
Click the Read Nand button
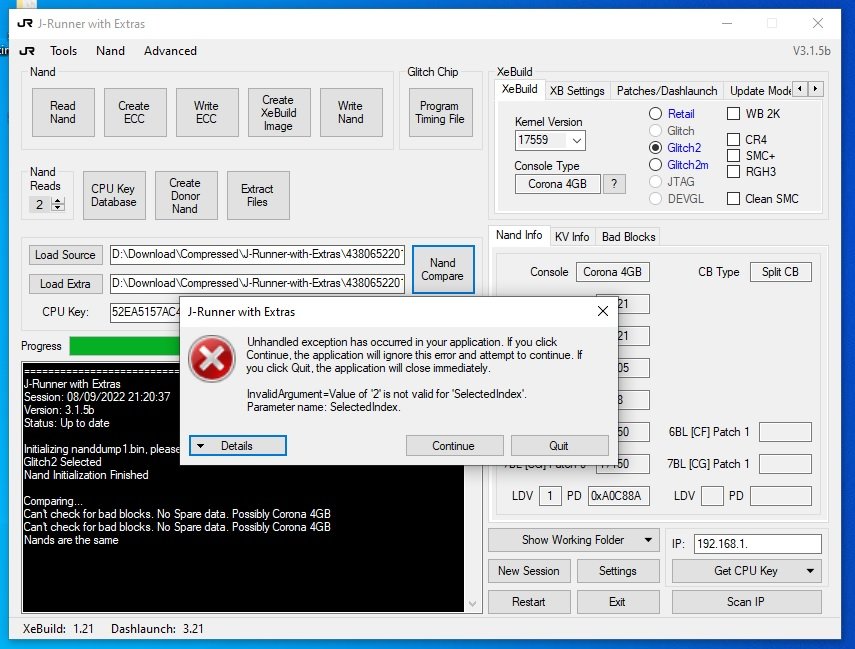tap(63, 112)
